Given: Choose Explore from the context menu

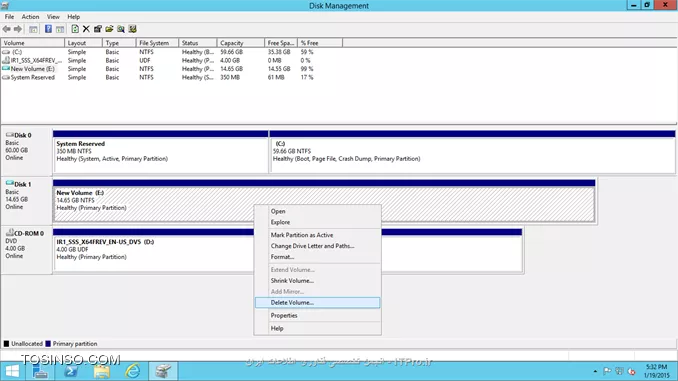Looking at the screenshot, I should [x=317, y=222].
